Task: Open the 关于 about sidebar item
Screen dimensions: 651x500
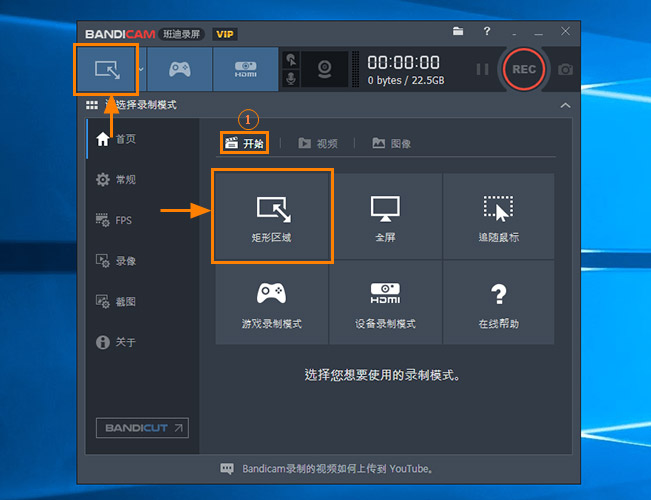Action: click(x=116, y=342)
